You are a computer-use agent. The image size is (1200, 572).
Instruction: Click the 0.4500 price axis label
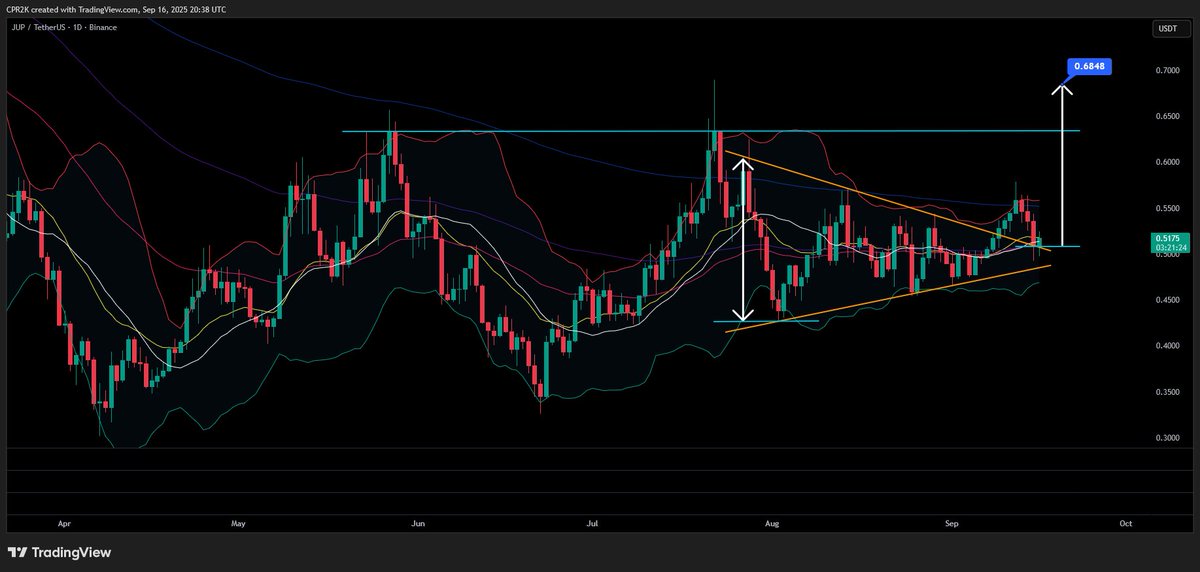[x=1167, y=300]
